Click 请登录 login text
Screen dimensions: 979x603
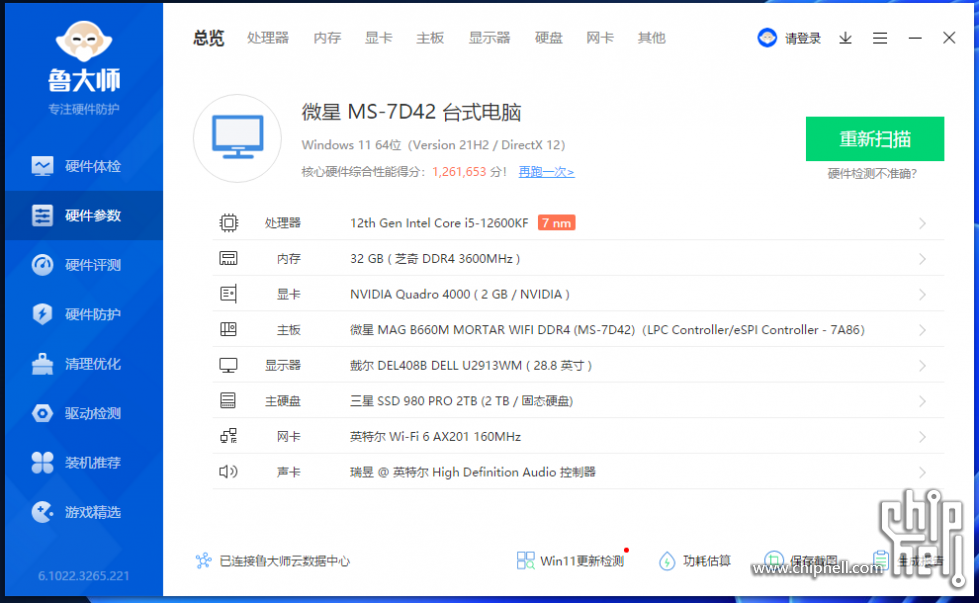[803, 38]
